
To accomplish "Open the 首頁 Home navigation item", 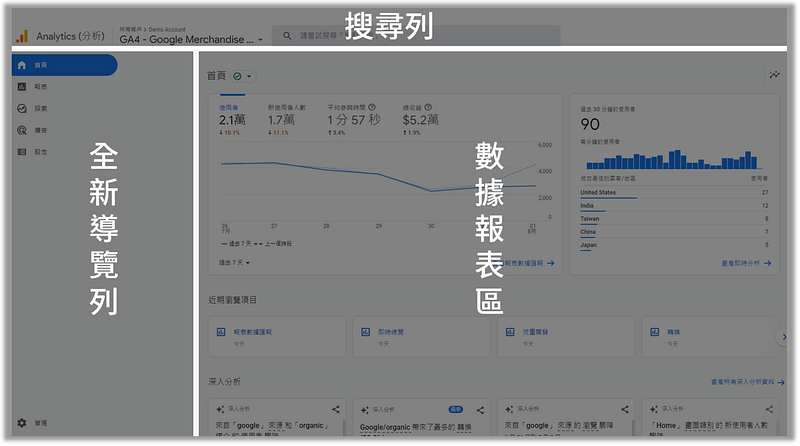I will (64, 65).
